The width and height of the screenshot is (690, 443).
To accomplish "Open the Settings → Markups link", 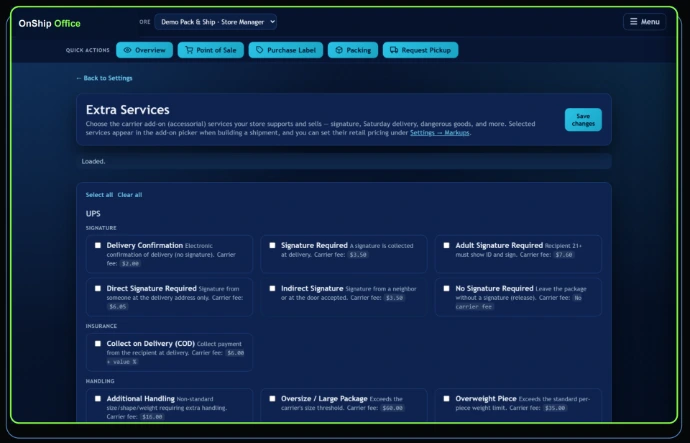I will pyautogui.click(x=440, y=132).
